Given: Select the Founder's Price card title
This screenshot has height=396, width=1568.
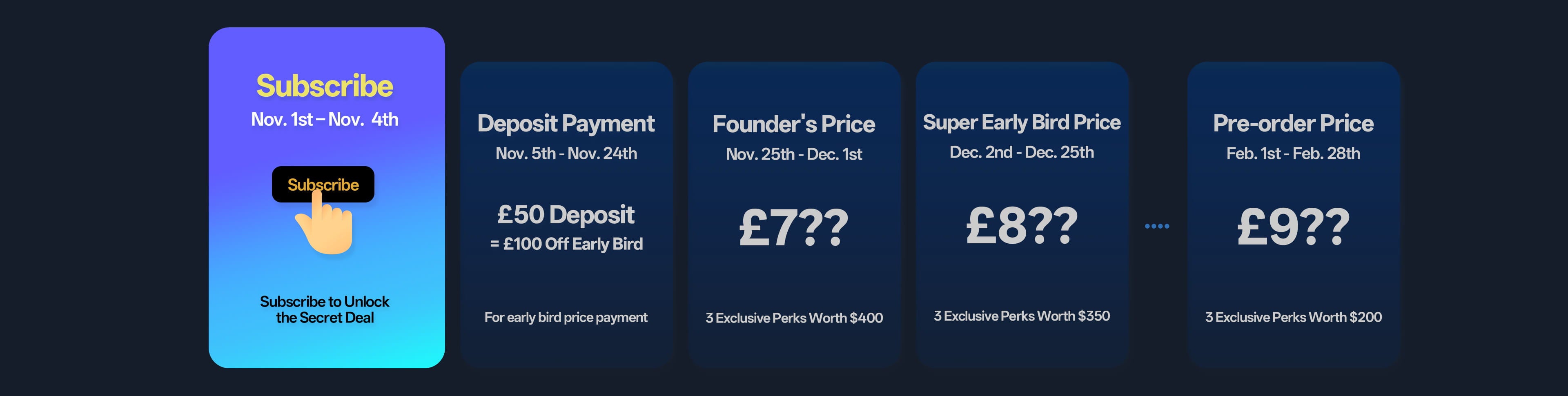Looking at the screenshot, I should click(x=794, y=124).
